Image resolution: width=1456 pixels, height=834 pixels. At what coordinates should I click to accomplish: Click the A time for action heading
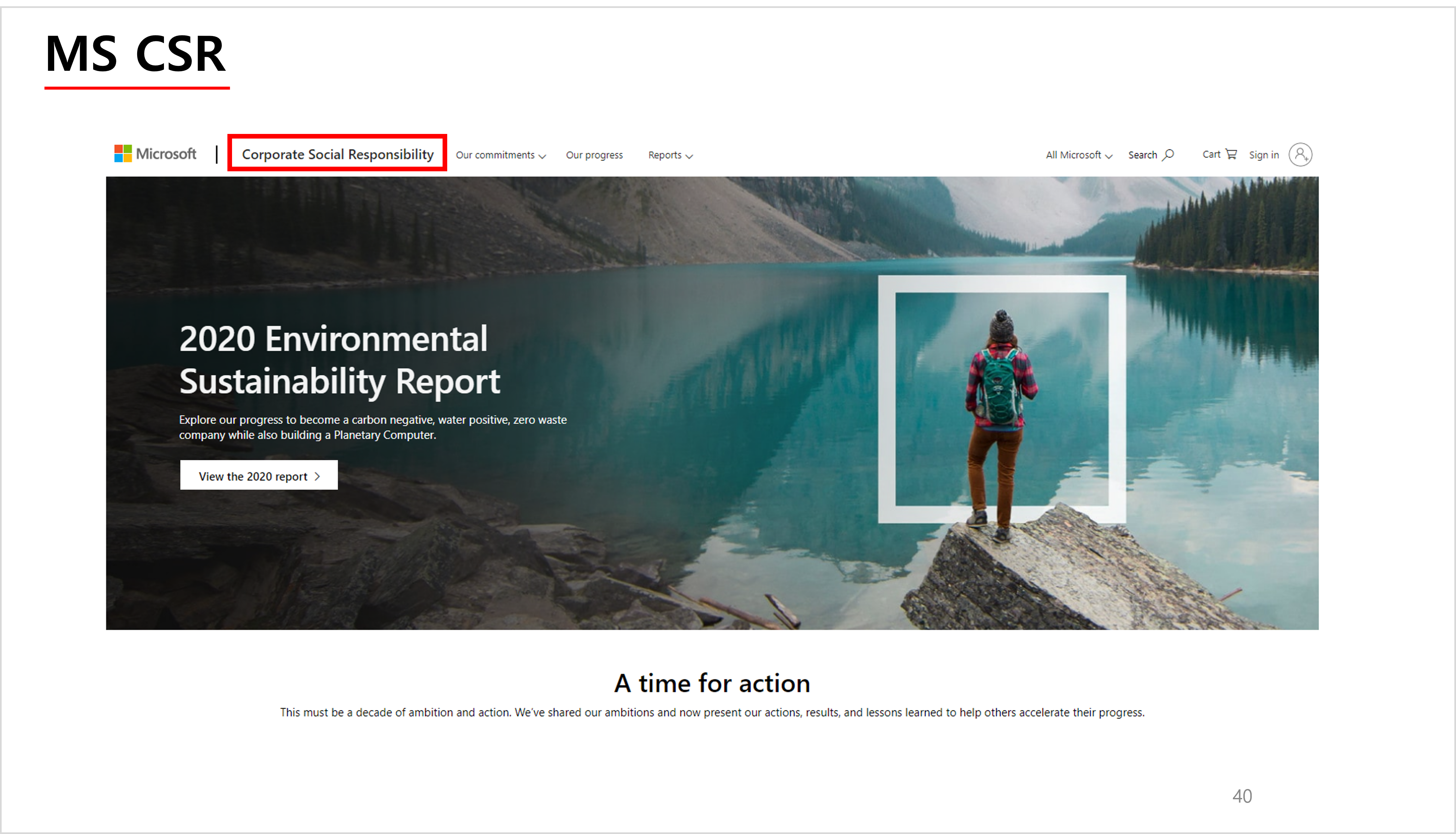pyautogui.click(x=712, y=683)
